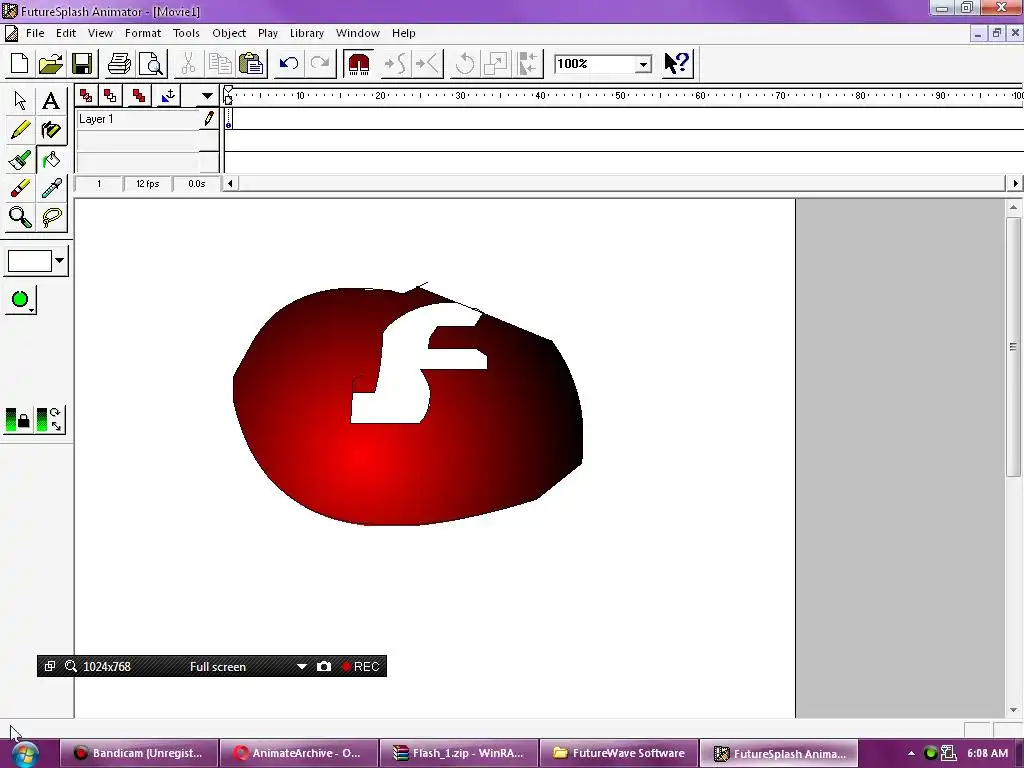
Task: Switch to AnimateArchive Opera taskbar window
Action: coord(298,754)
